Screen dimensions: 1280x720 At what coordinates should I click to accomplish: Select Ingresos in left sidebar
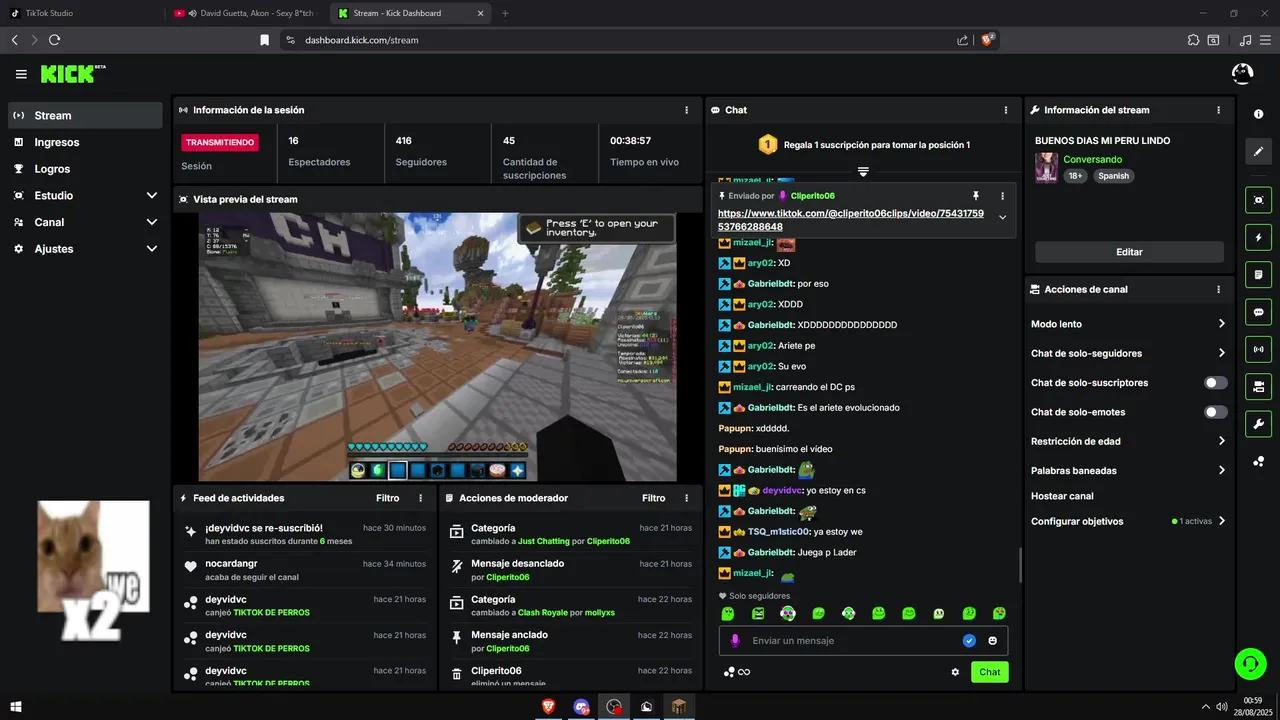(85, 142)
